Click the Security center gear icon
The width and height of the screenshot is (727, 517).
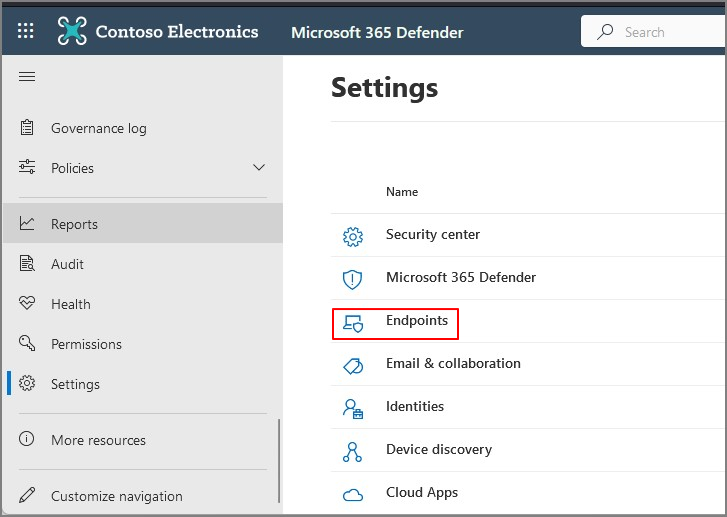pos(353,237)
